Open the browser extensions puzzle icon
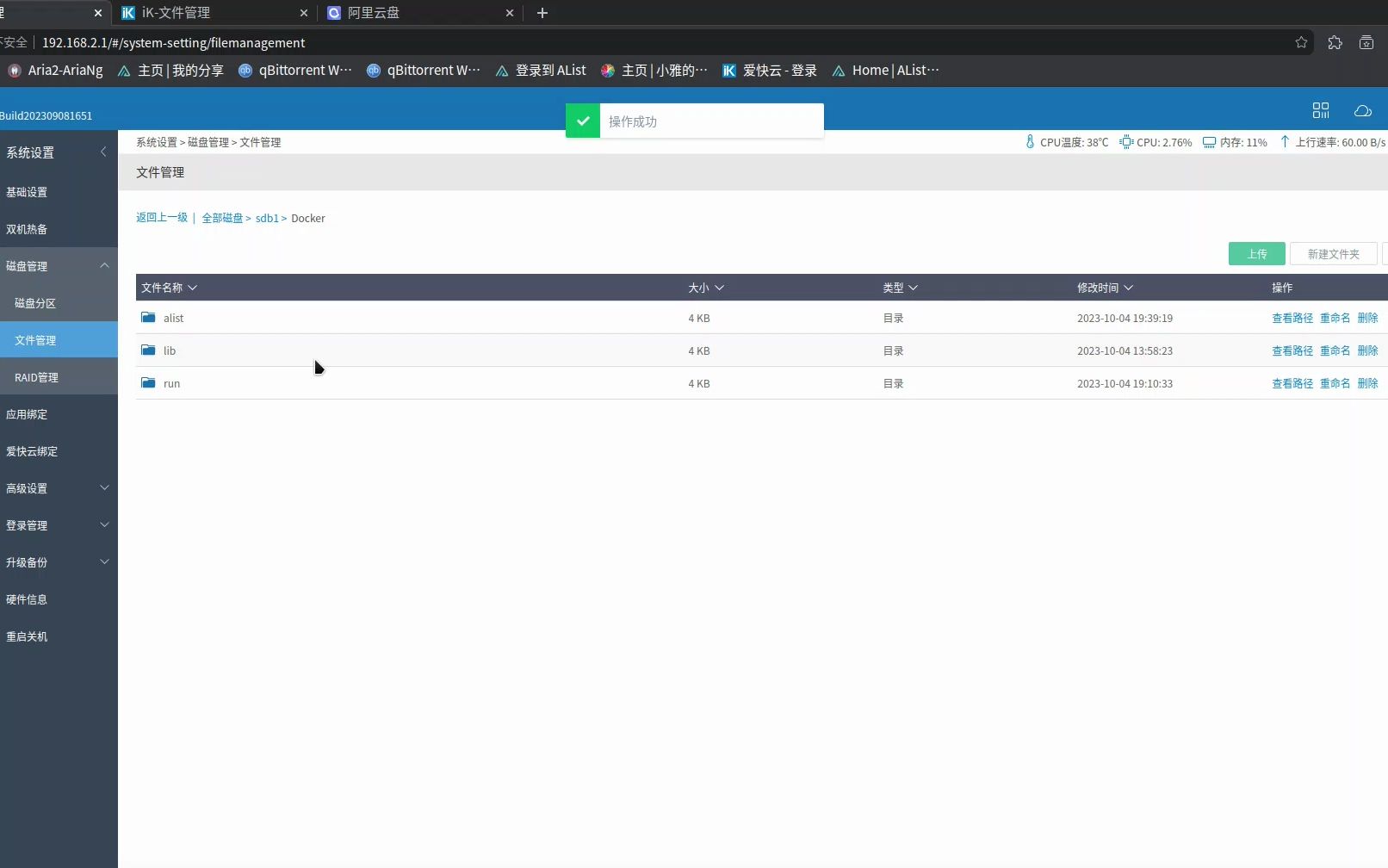The width and height of the screenshot is (1388, 868). coord(1335,42)
